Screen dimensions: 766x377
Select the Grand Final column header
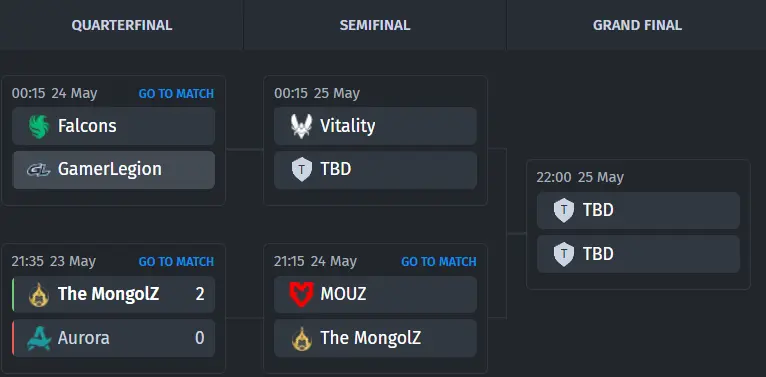(x=637, y=25)
